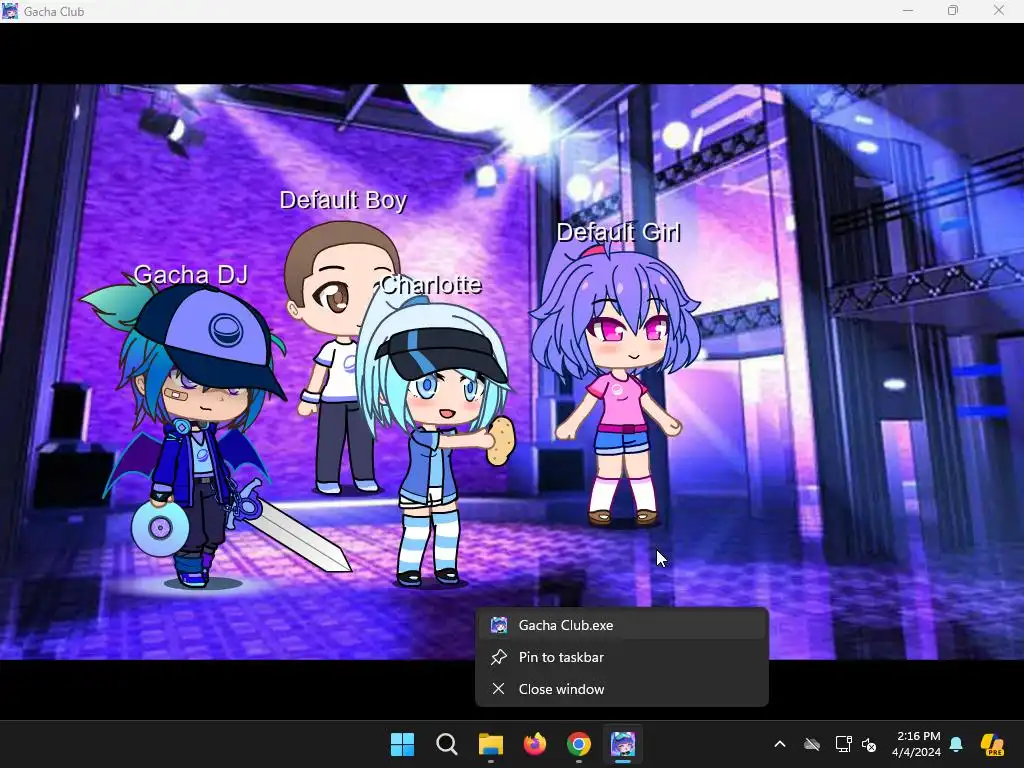Click the X icon beside Close window
The width and height of the screenshot is (1024, 768).
pos(499,689)
